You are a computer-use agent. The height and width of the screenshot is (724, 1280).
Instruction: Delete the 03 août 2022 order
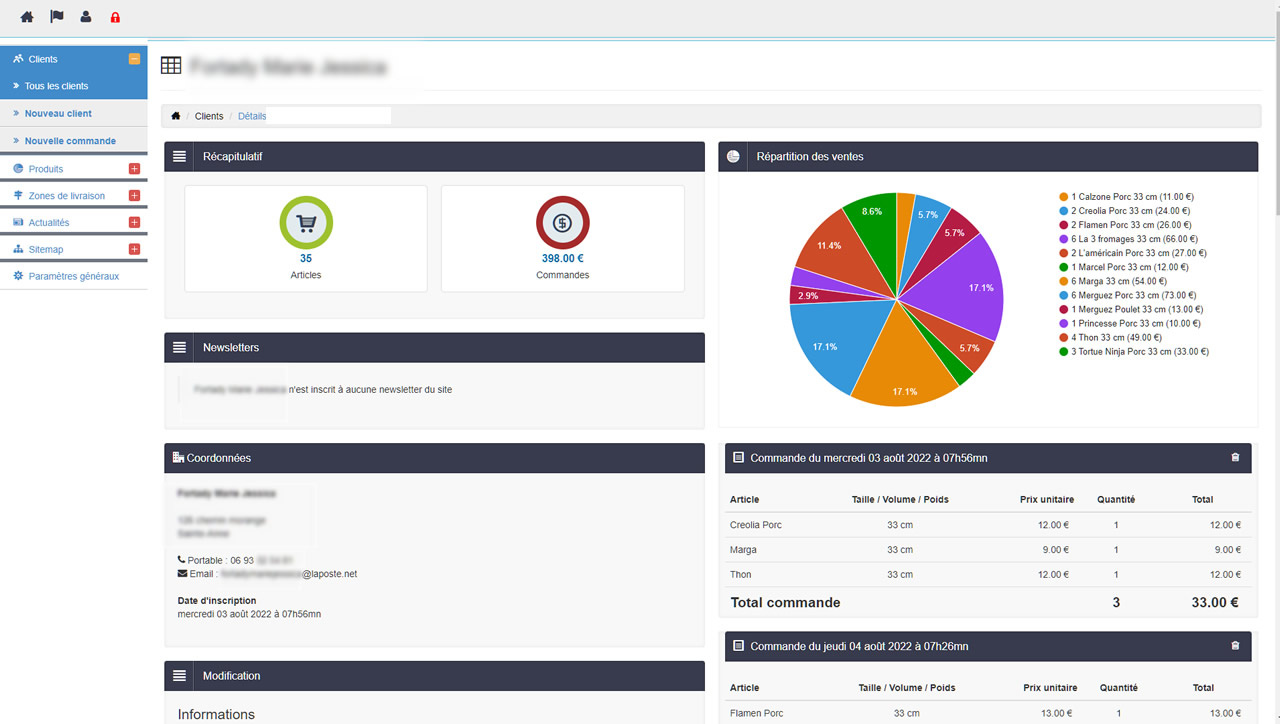[1235, 457]
